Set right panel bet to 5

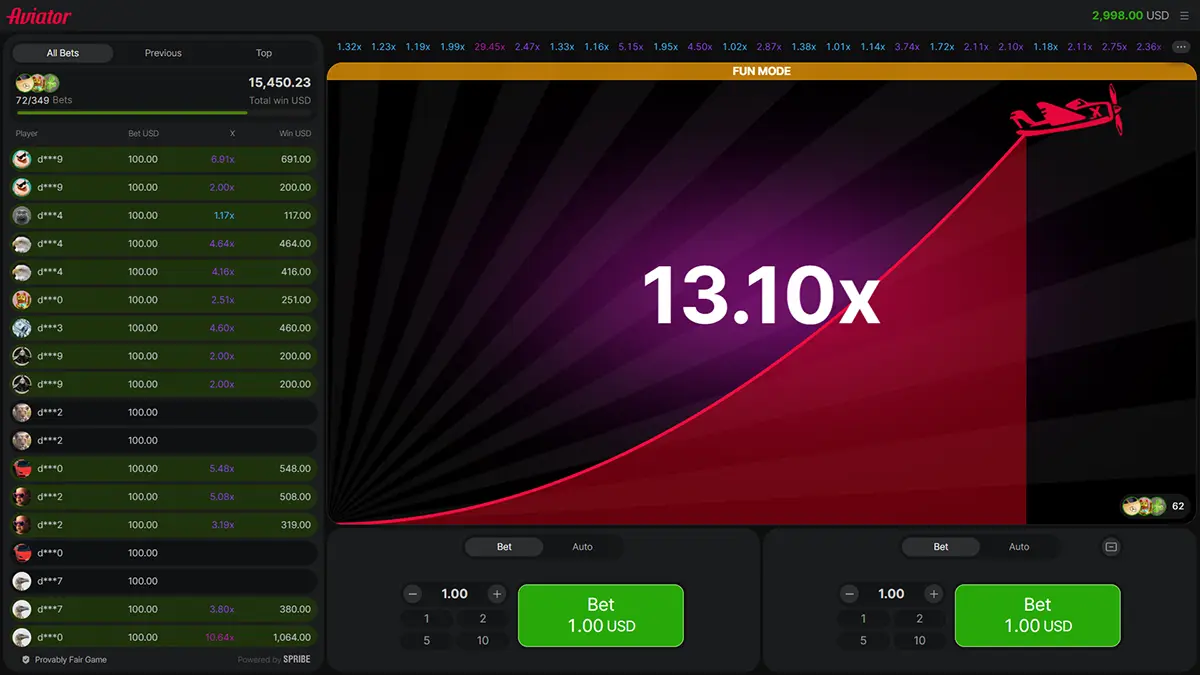pyautogui.click(x=864, y=640)
